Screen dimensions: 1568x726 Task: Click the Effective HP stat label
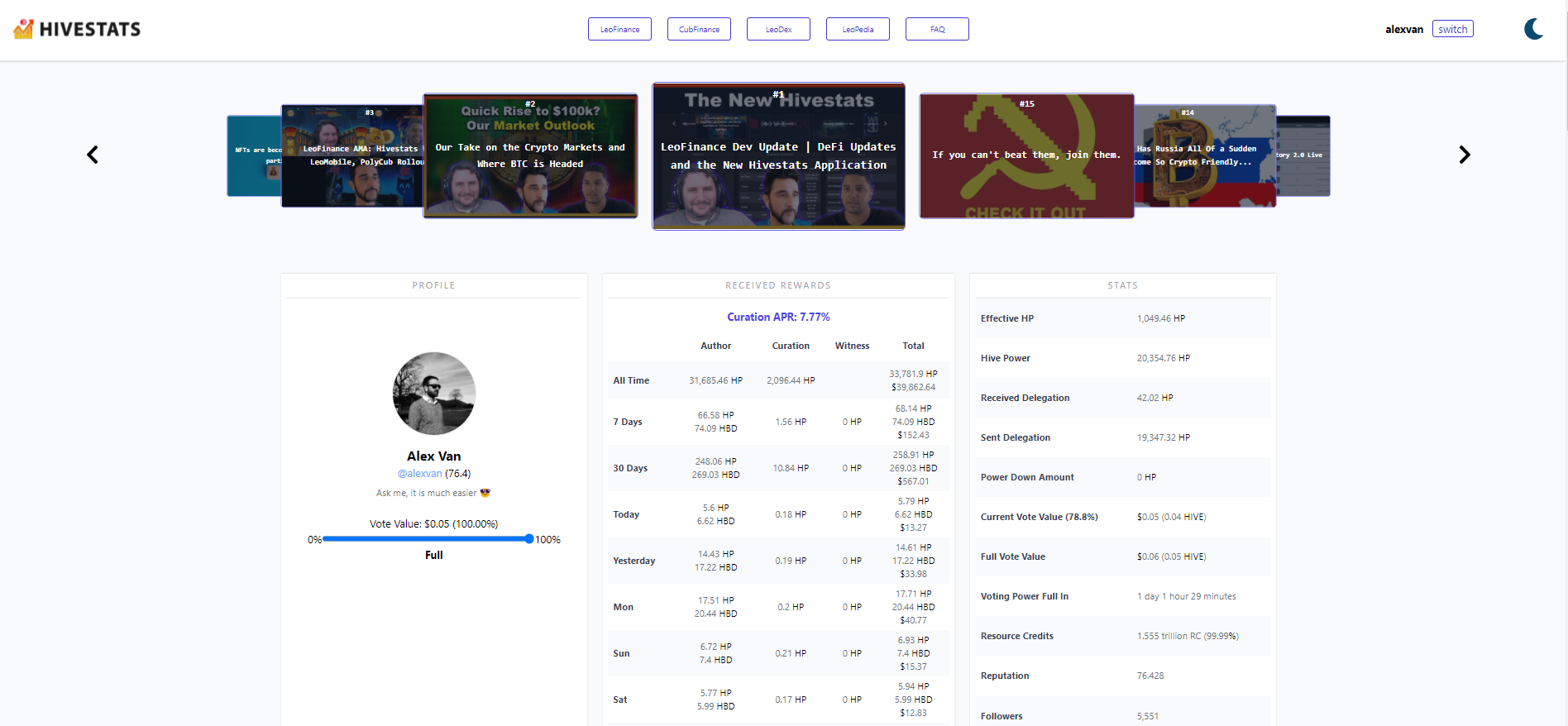pyautogui.click(x=1007, y=318)
